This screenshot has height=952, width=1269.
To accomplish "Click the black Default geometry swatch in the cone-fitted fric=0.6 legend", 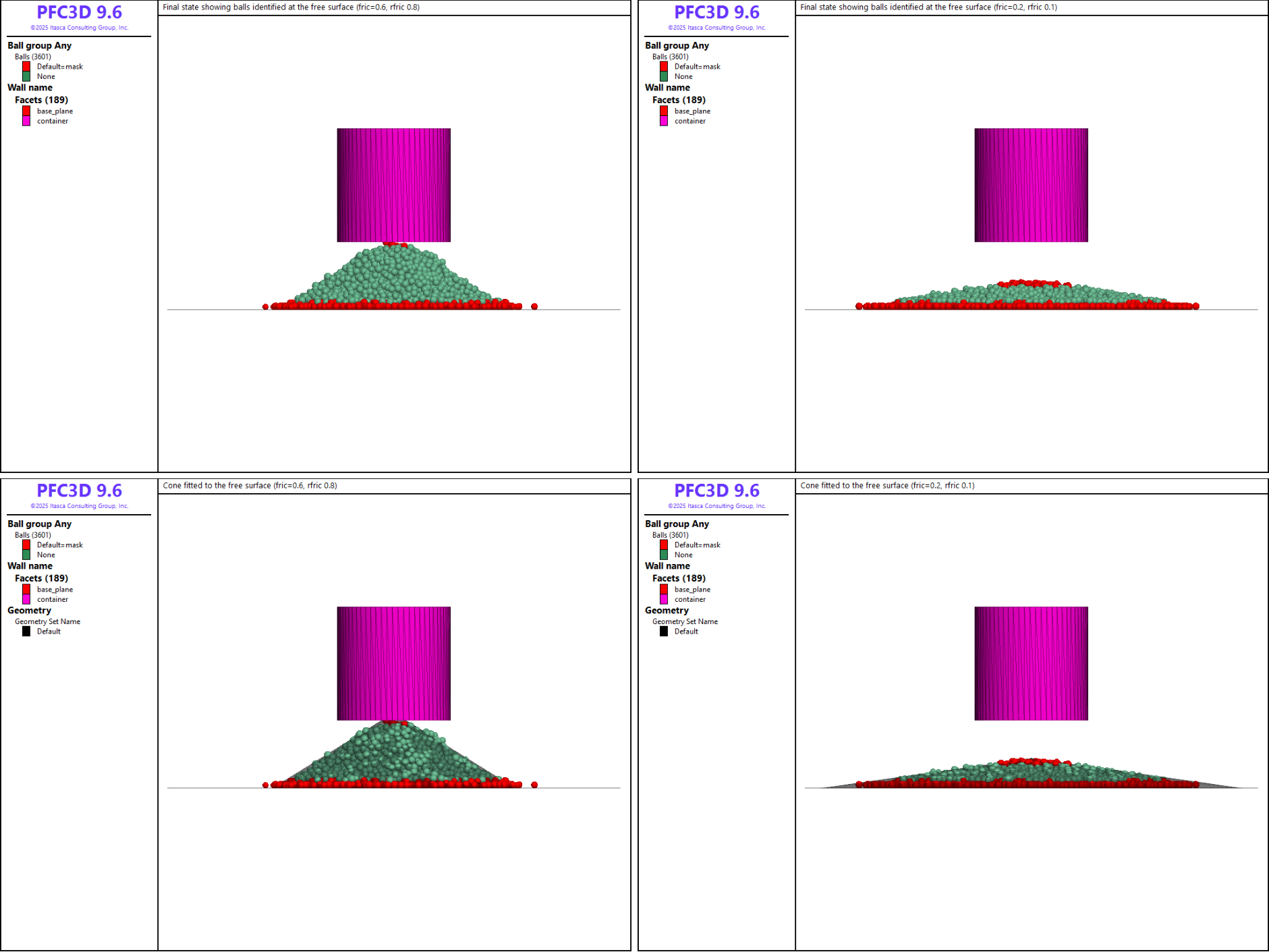I will click(x=26, y=632).
